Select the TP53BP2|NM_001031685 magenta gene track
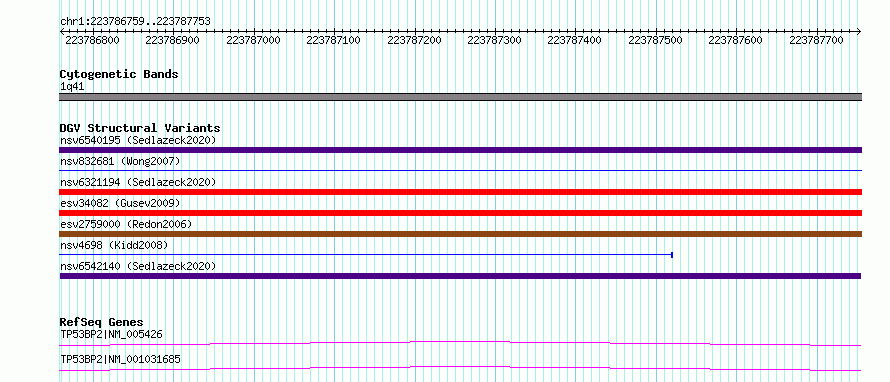This screenshot has width=890, height=382. [460, 368]
